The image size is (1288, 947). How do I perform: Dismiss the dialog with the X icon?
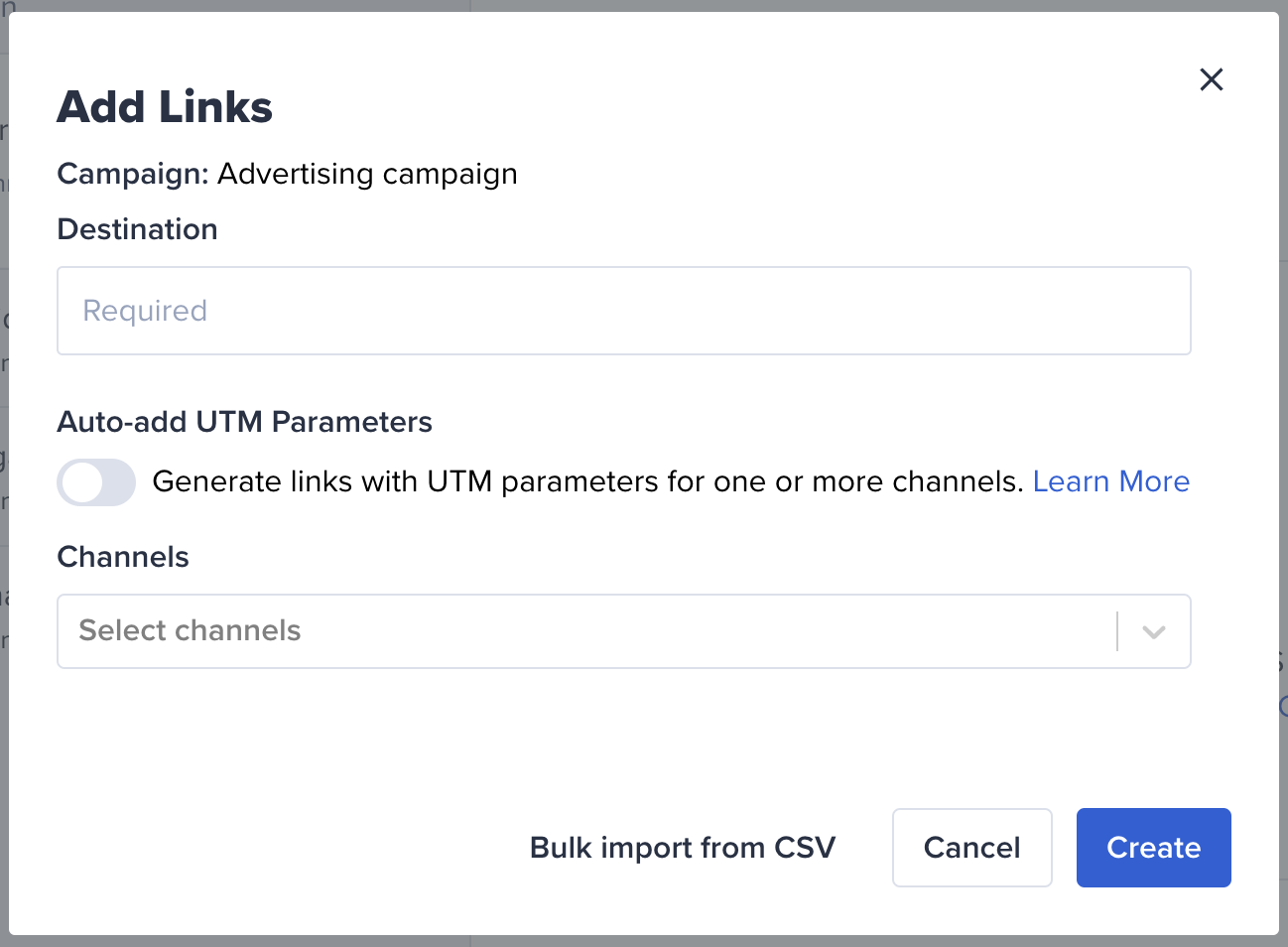(1212, 79)
